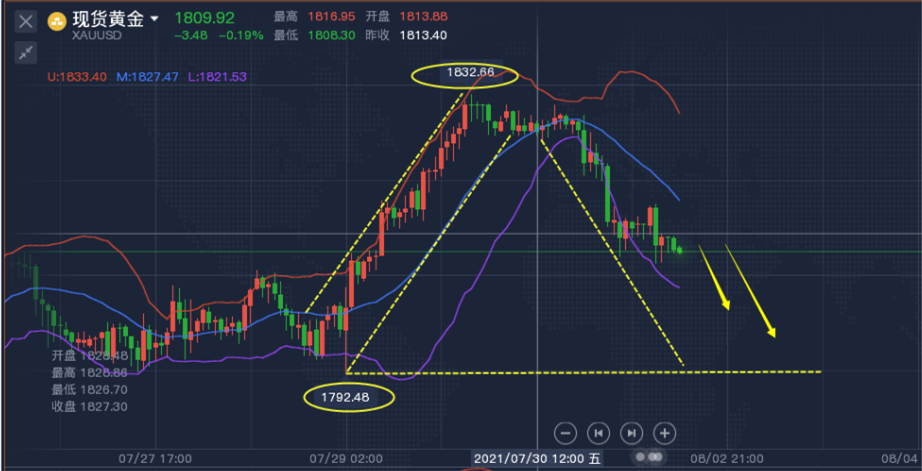Jump to previous candle with skip-back button
922x471 pixels.
pyautogui.click(x=598, y=433)
